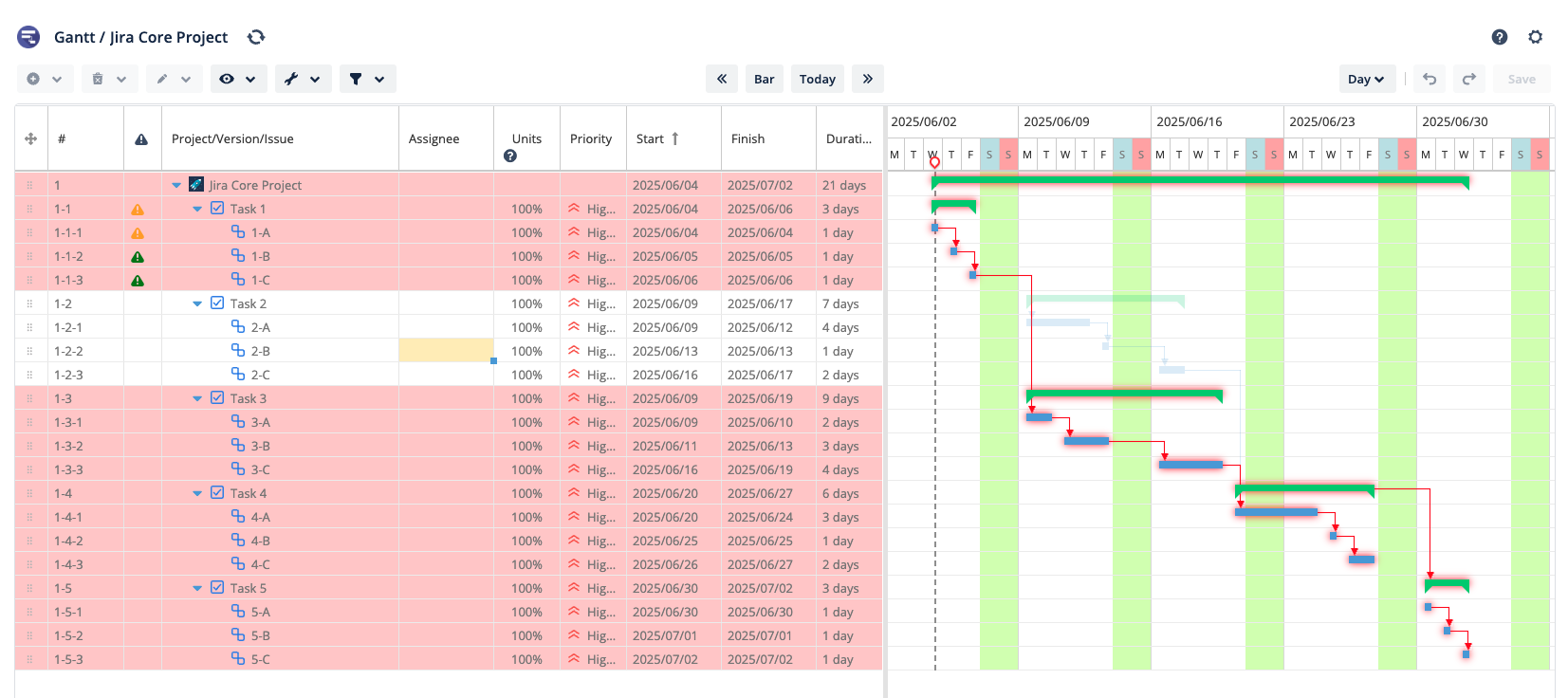Click the Priority column header
The image size is (1568, 698).
pos(590,138)
